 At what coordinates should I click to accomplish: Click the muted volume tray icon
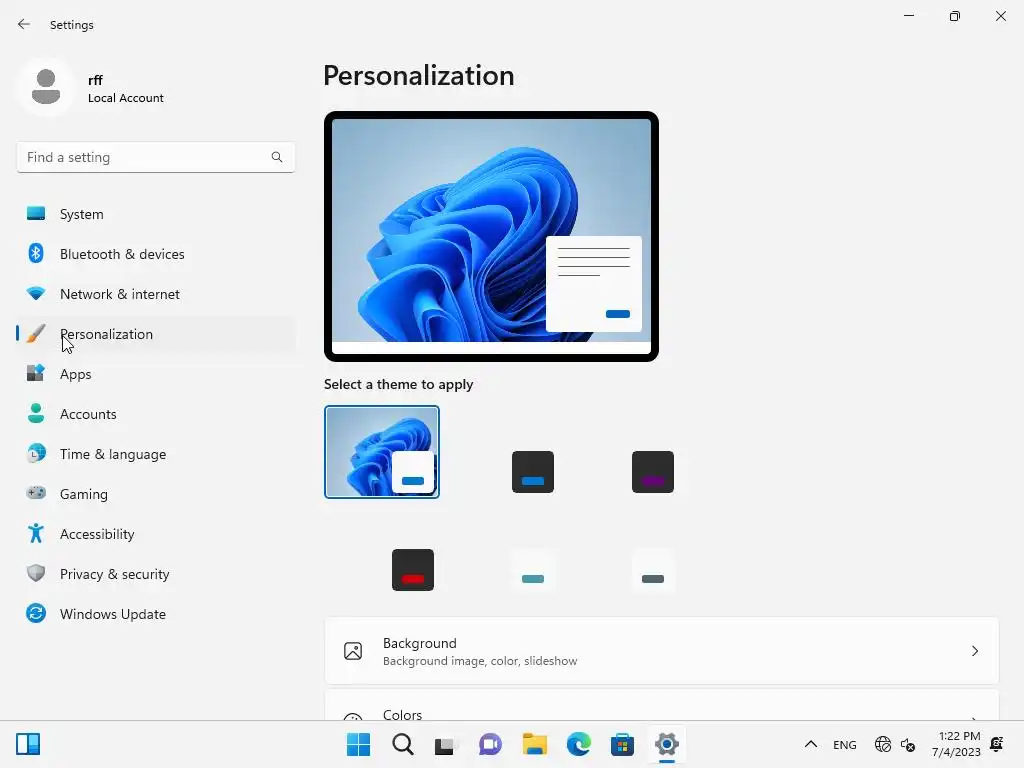(x=908, y=744)
